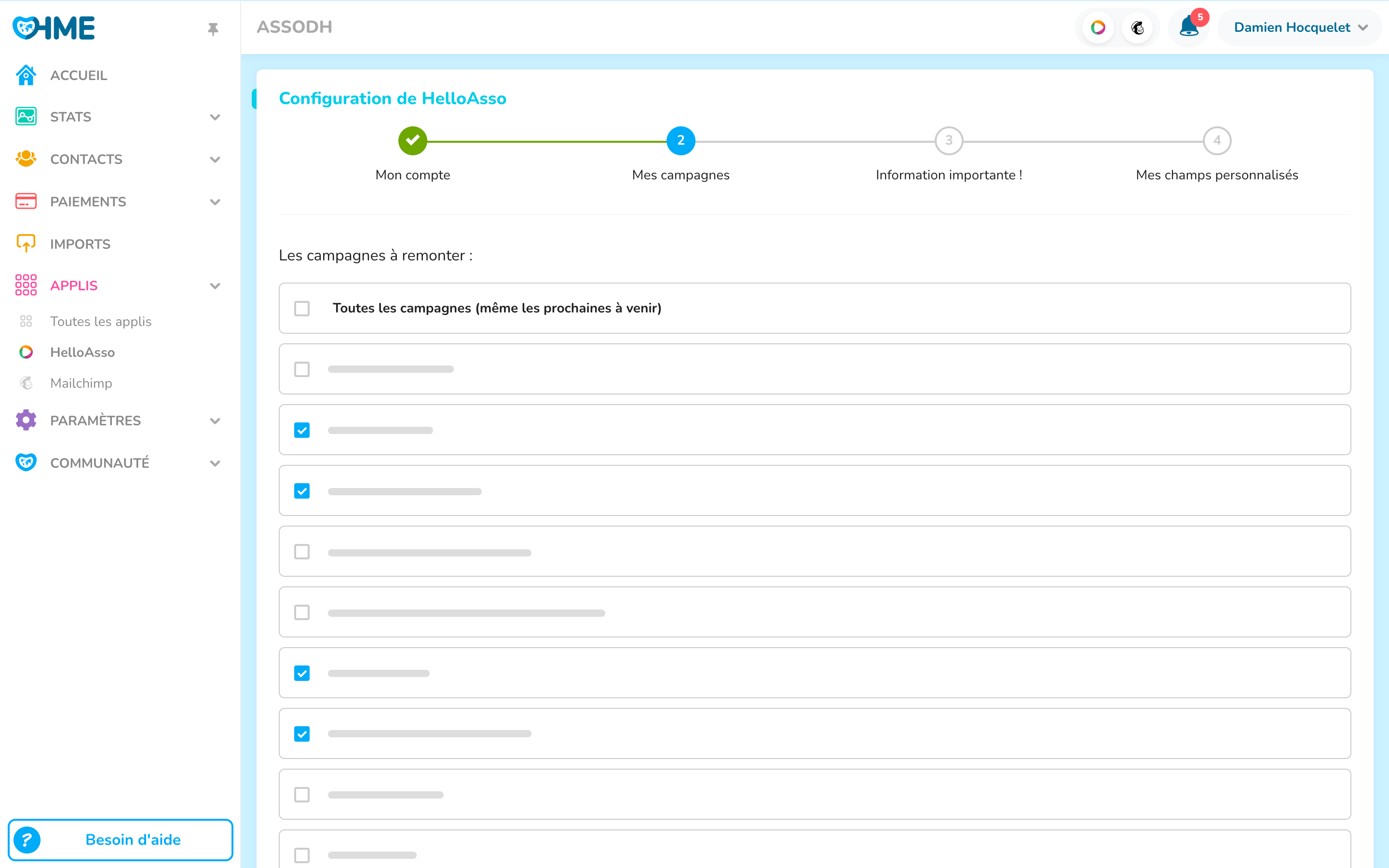The image size is (1389, 868).
Task: Go to step 3 'Information importante'
Action: tap(949, 141)
